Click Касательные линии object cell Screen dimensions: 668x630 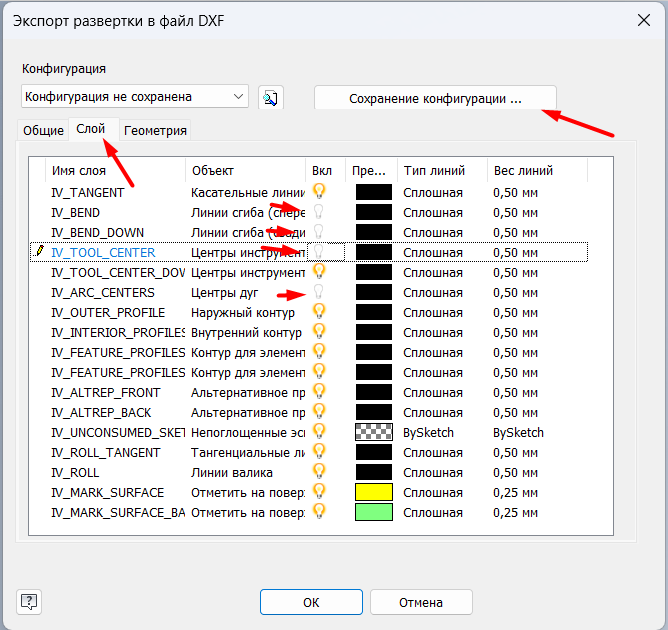click(248, 193)
